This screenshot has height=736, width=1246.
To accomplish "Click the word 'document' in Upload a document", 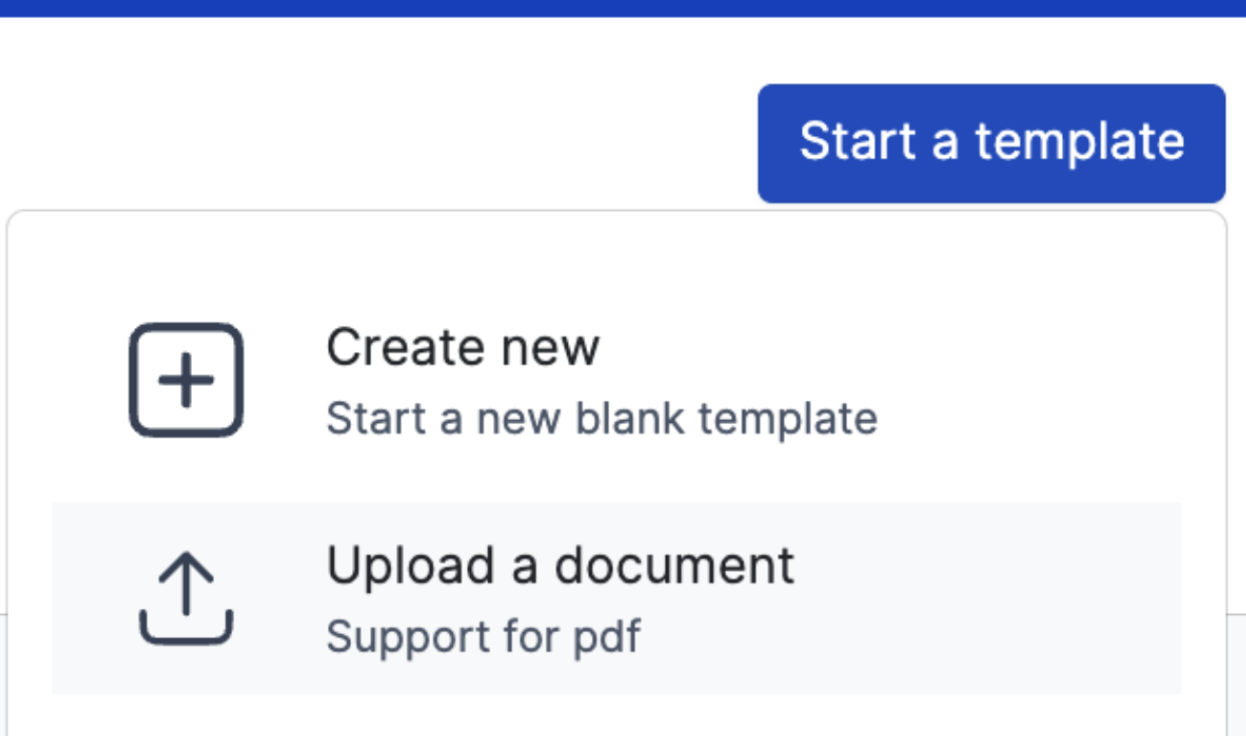I will coord(675,565).
